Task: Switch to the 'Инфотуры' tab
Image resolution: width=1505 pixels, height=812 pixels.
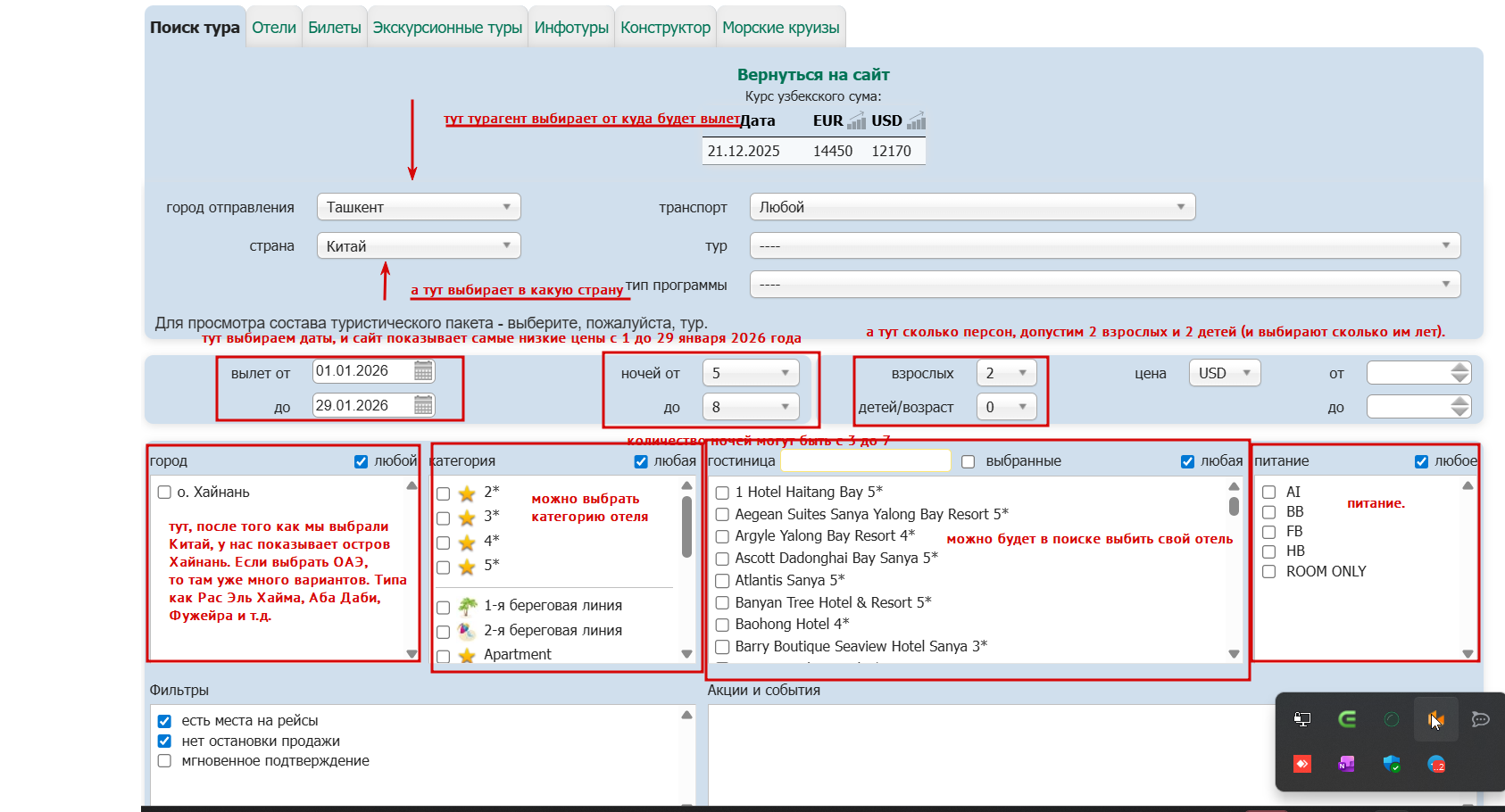Action: pyautogui.click(x=571, y=28)
